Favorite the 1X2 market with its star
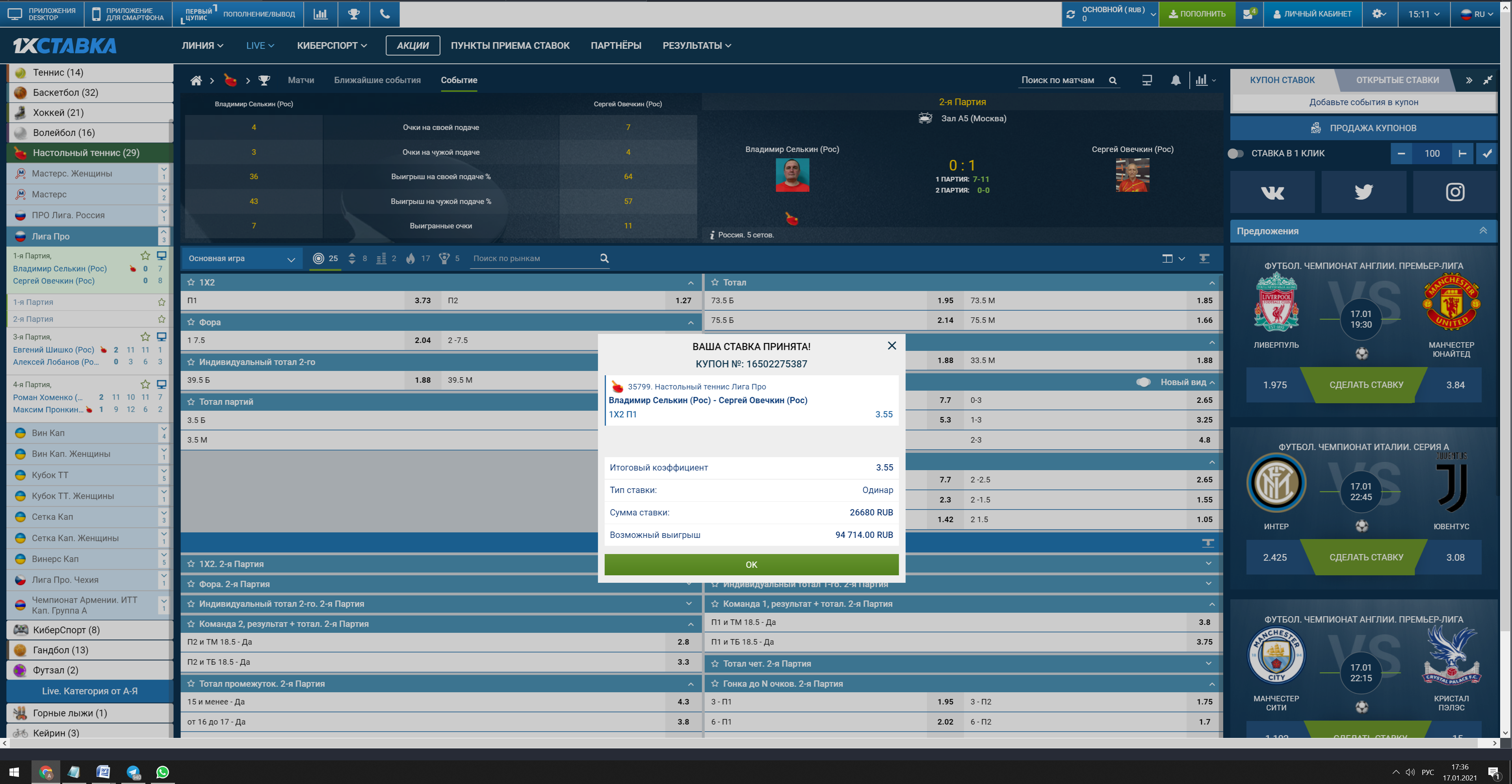 [x=191, y=282]
